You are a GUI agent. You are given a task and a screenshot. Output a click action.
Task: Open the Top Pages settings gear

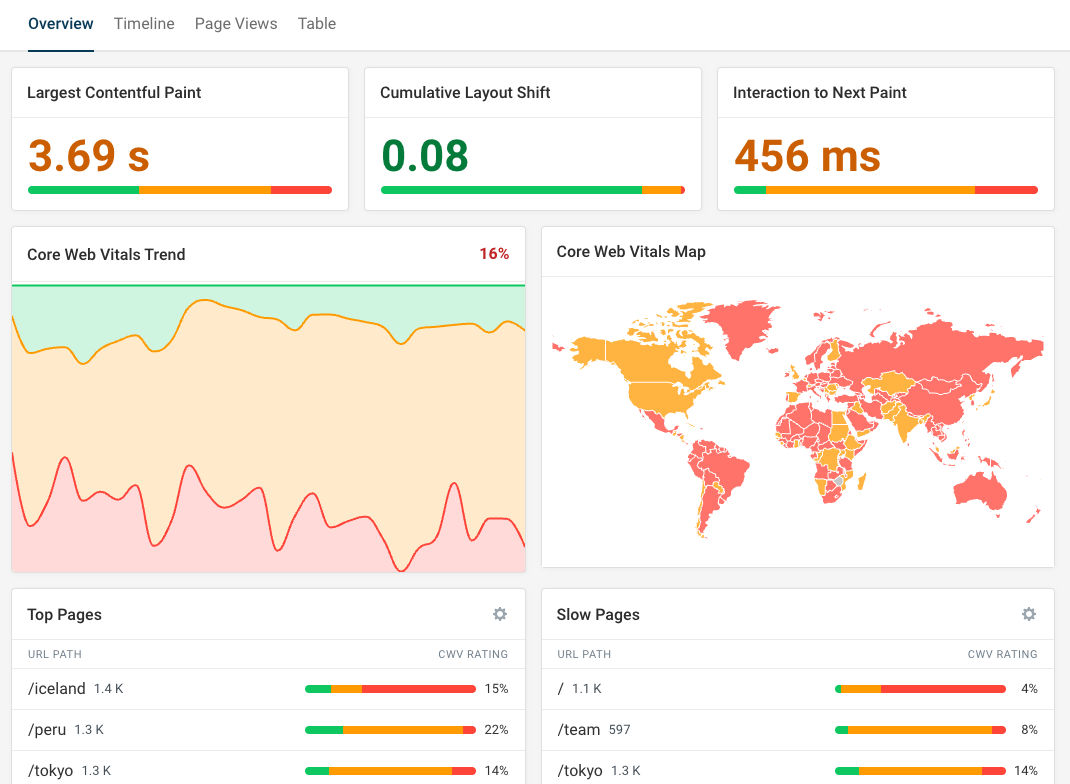tap(500, 614)
